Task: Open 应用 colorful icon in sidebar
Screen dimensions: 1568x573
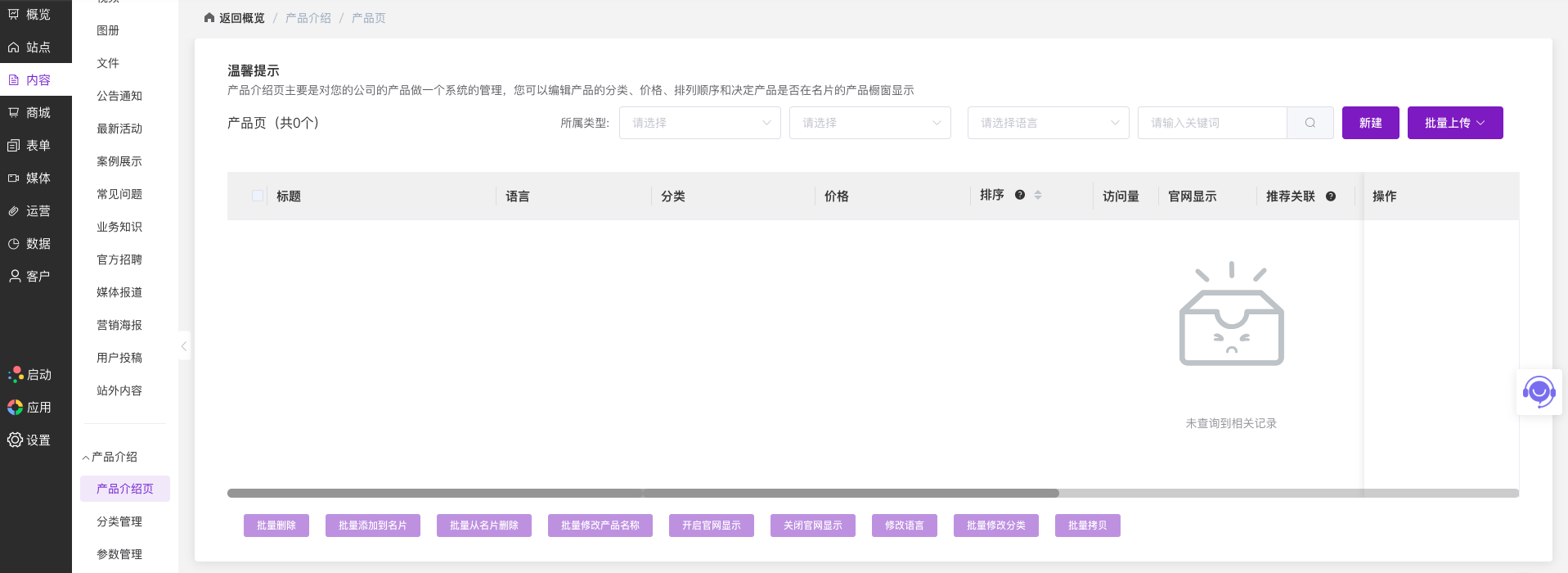Action: point(16,407)
